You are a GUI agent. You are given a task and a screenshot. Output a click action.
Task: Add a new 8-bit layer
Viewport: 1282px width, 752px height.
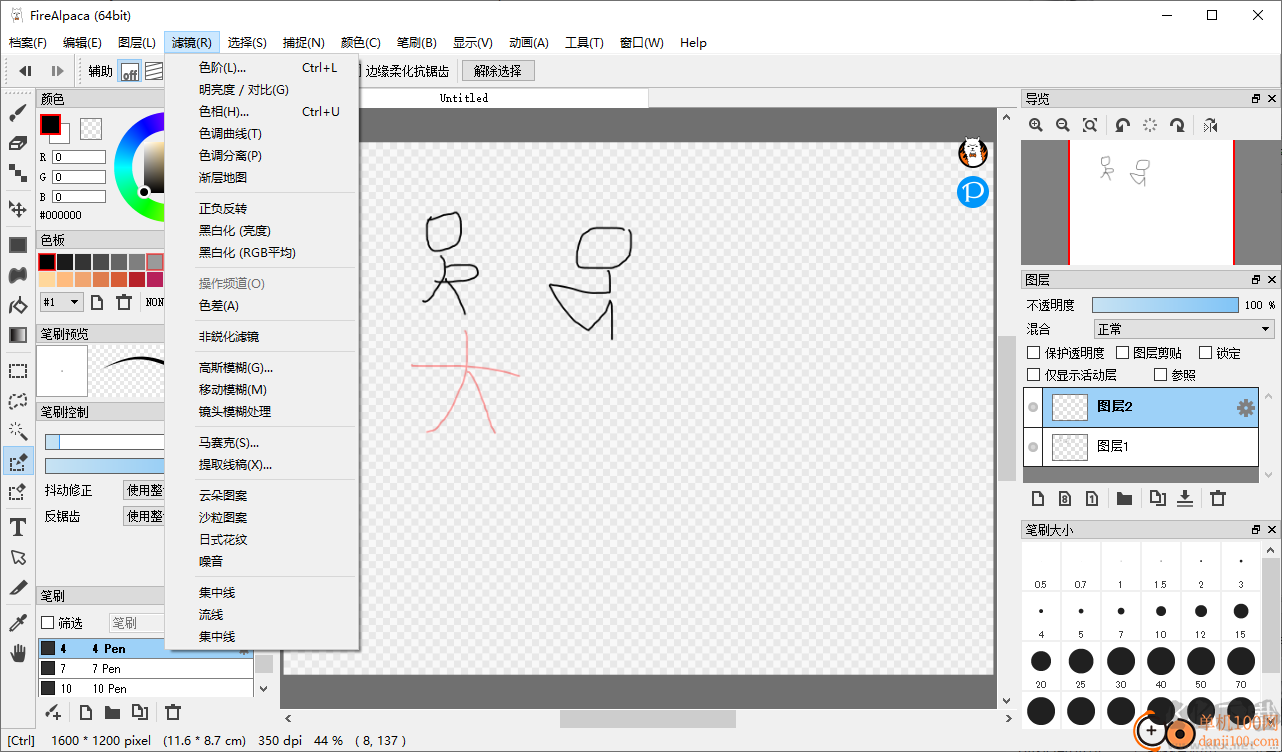pyautogui.click(x=1065, y=498)
